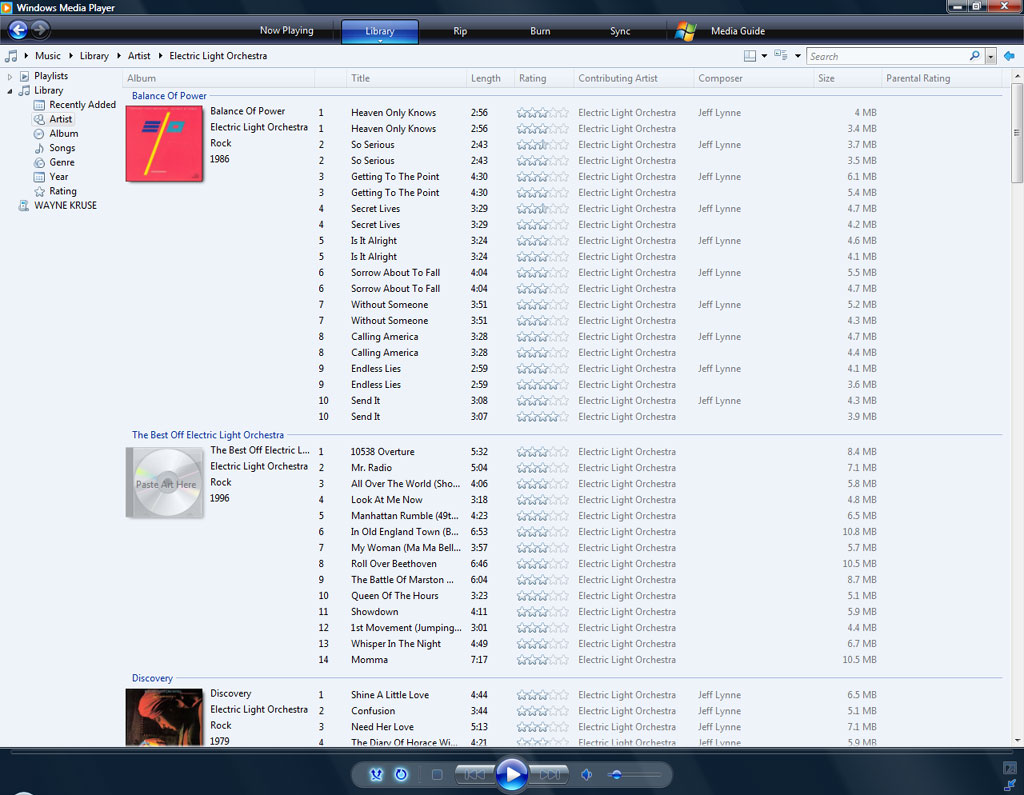1024x795 pixels.
Task: Sort by the Contributing Artist column header
Action: click(633, 78)
